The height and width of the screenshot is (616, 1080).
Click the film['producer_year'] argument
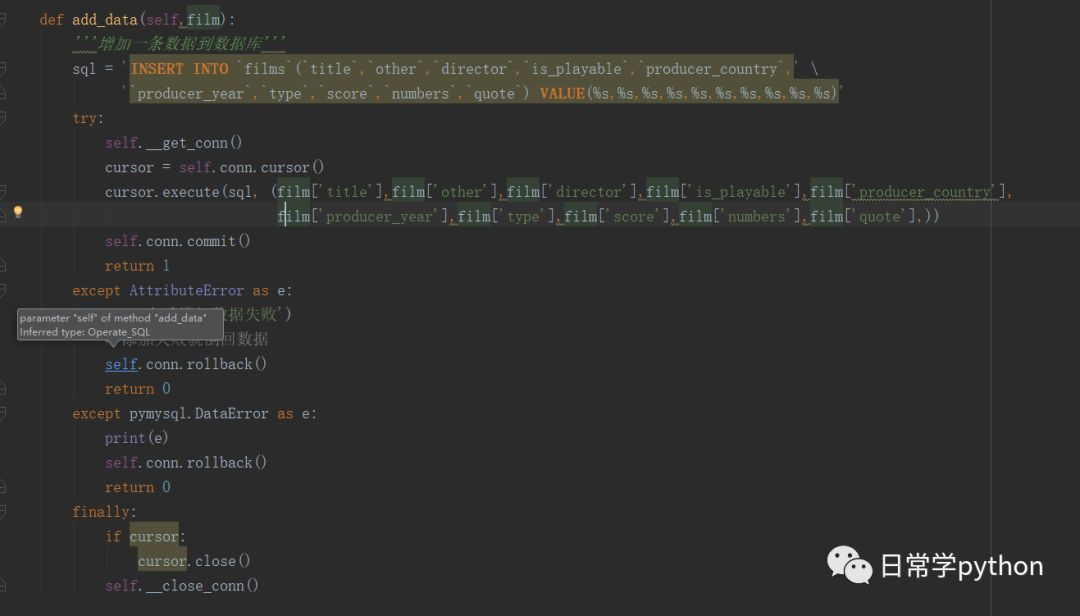(362, 216)
